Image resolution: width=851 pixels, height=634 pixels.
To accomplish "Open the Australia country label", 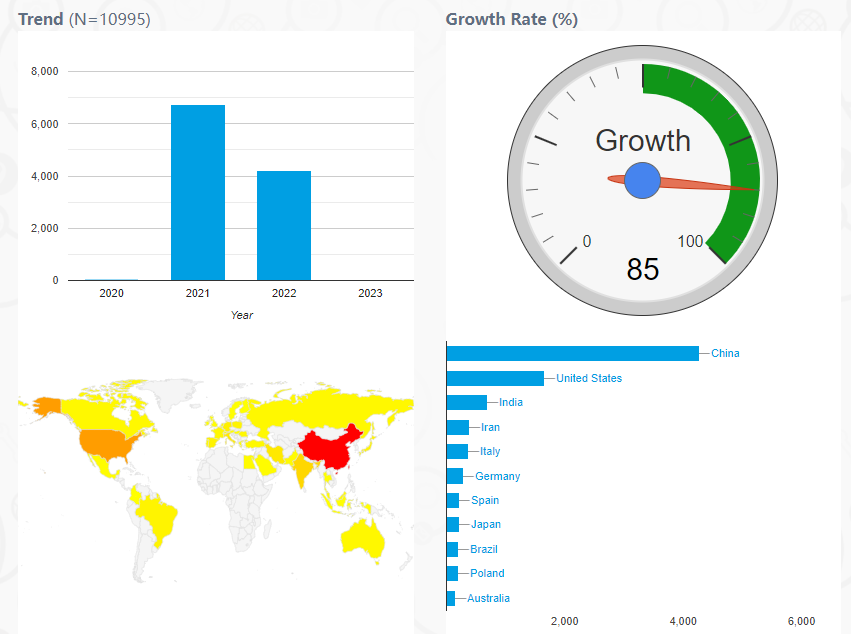I will (x=488, y=598).
